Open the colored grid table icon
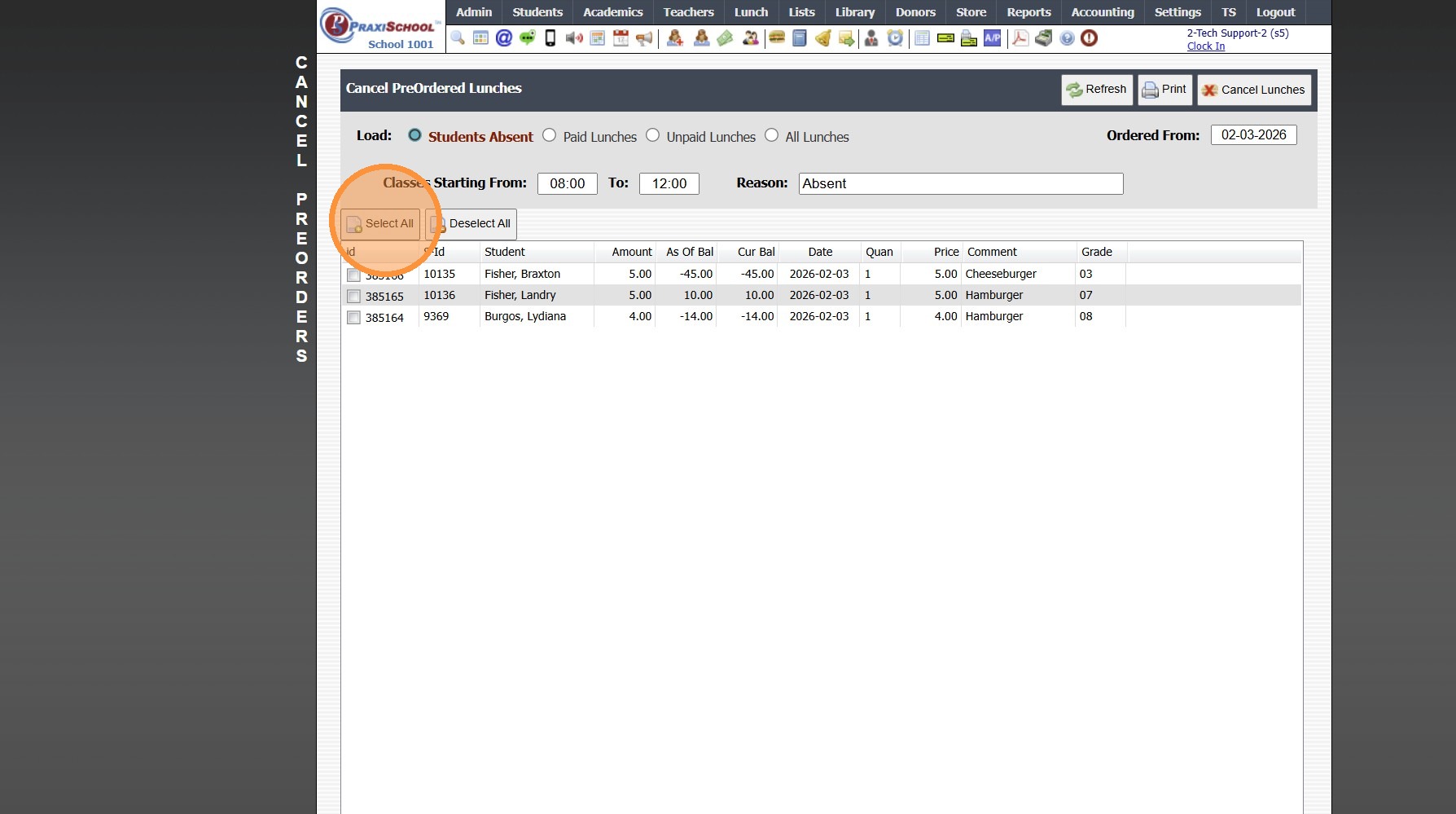The width and height of the screenshot is (1456, 814). point(480,38)
